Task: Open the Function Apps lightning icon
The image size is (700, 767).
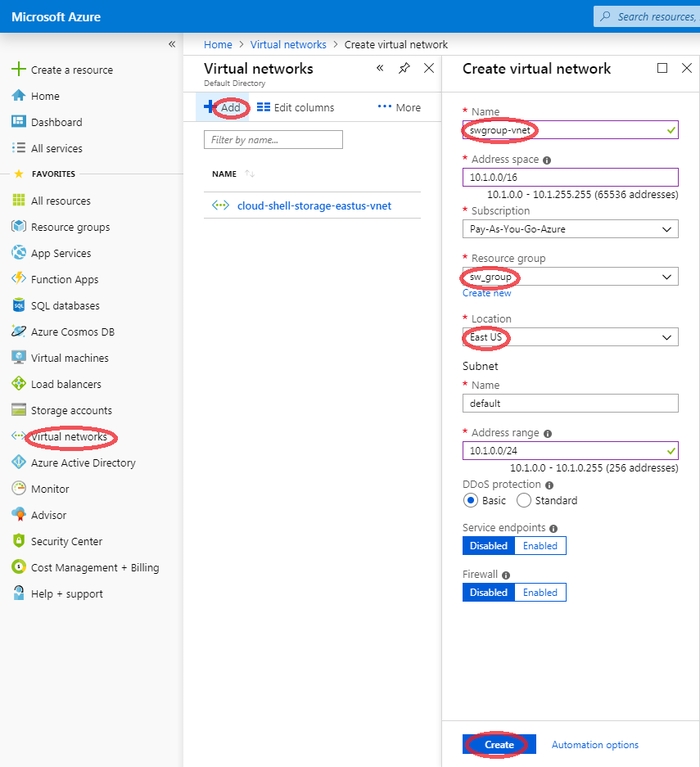Action: pyautogui.click(x=19, y=279)
